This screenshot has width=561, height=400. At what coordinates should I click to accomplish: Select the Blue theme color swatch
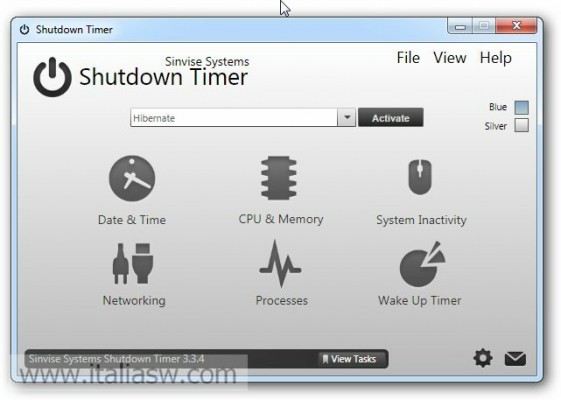click(521, 107)
